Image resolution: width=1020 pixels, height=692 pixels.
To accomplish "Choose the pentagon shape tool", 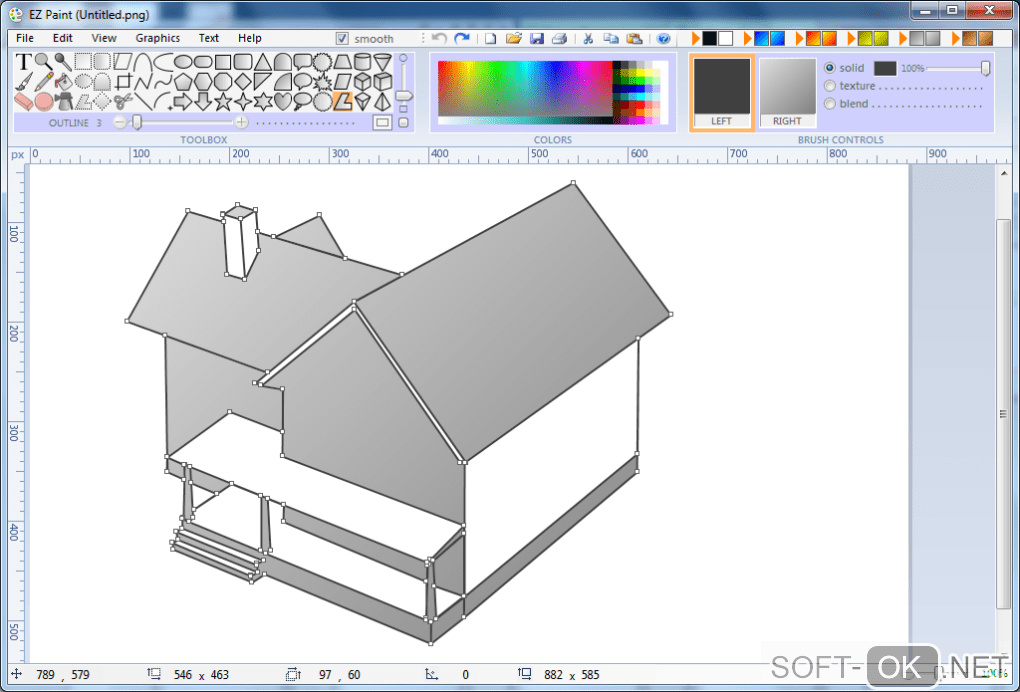I will 183,81.
